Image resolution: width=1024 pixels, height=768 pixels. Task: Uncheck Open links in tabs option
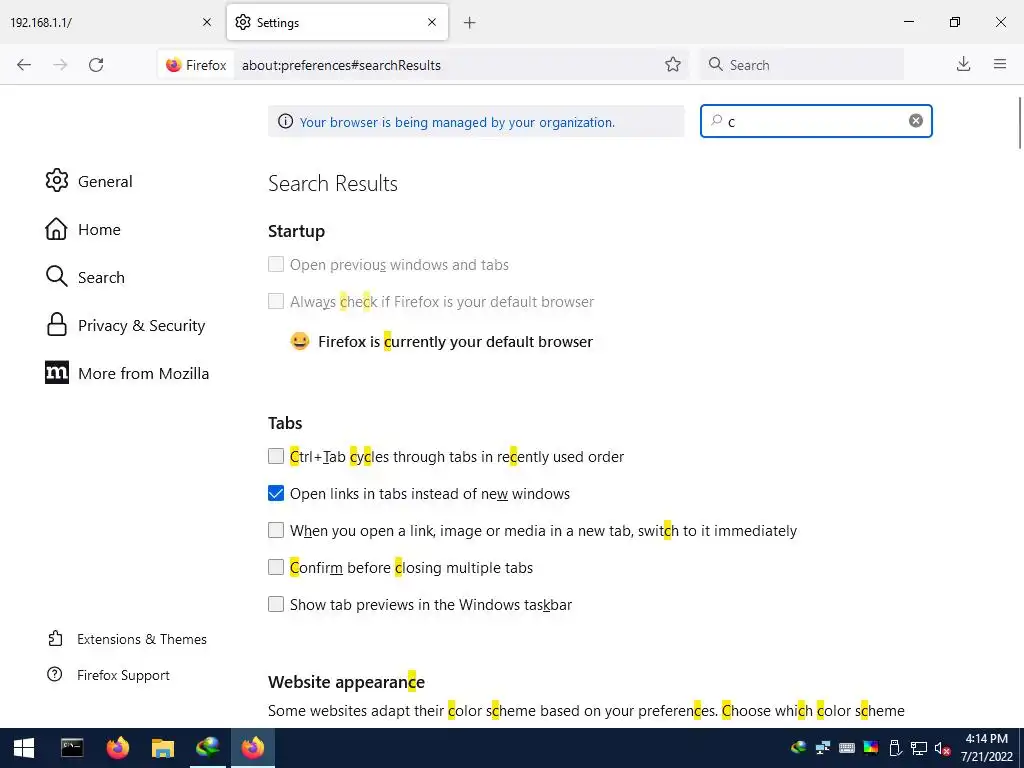[x=276, y=493]
